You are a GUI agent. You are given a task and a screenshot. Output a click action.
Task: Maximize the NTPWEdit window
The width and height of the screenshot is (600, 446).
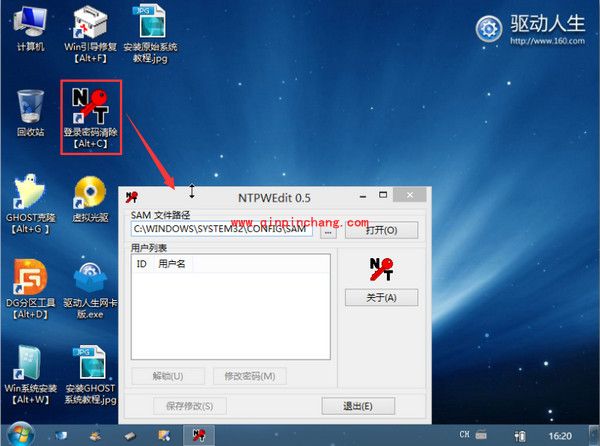point(383,195)
